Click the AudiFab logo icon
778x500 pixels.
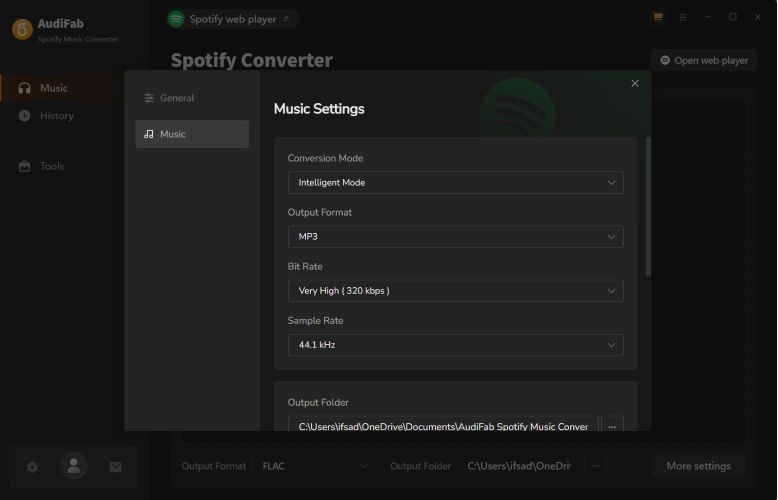(22, 30)
